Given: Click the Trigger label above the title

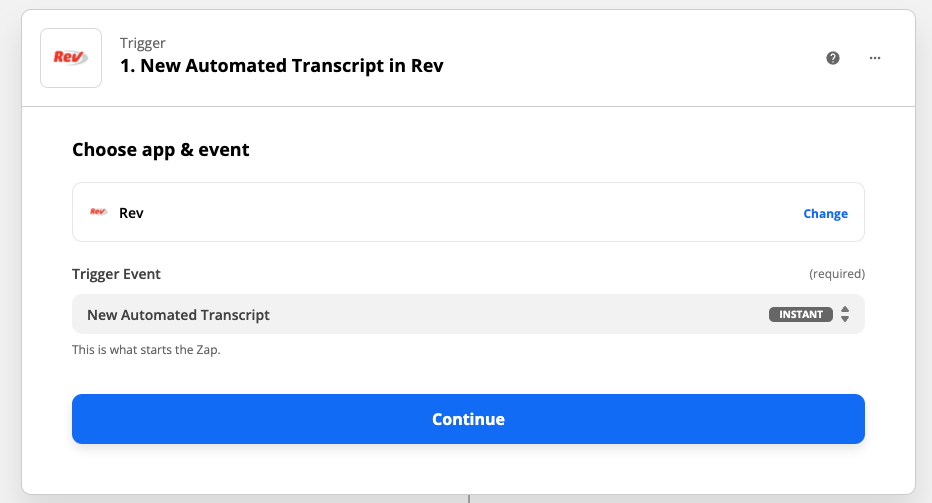Looking at the screenshot, I should [x=143, y=43].
